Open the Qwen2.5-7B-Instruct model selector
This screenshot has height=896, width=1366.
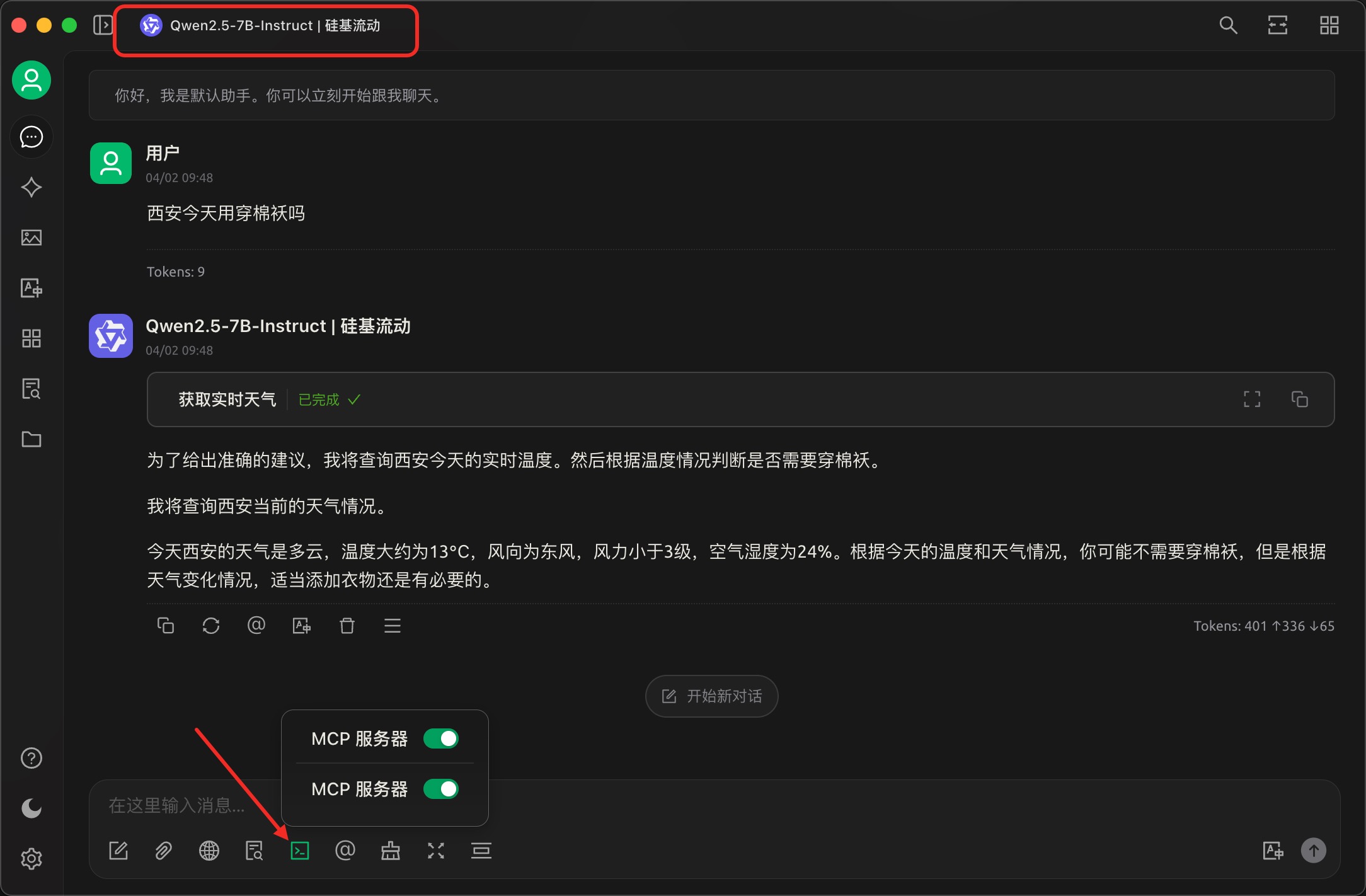point(265,25)
